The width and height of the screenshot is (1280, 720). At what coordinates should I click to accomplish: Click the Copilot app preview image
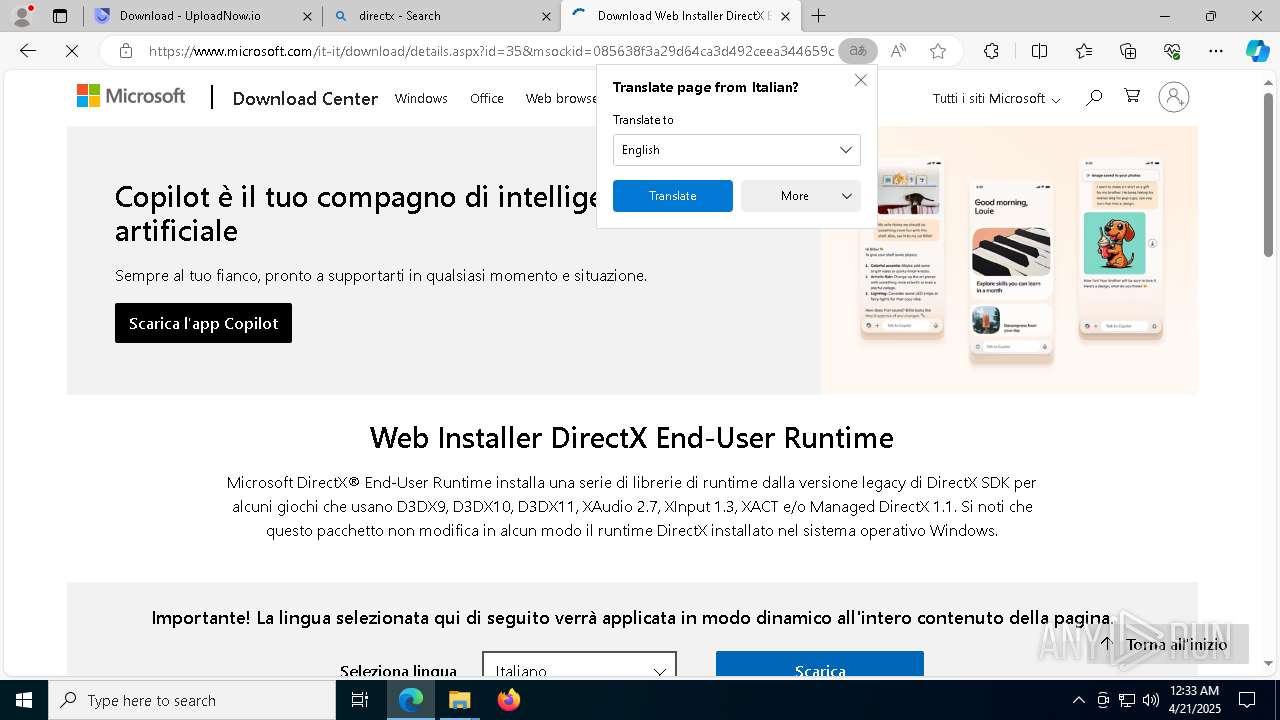tap(1009, 260)
